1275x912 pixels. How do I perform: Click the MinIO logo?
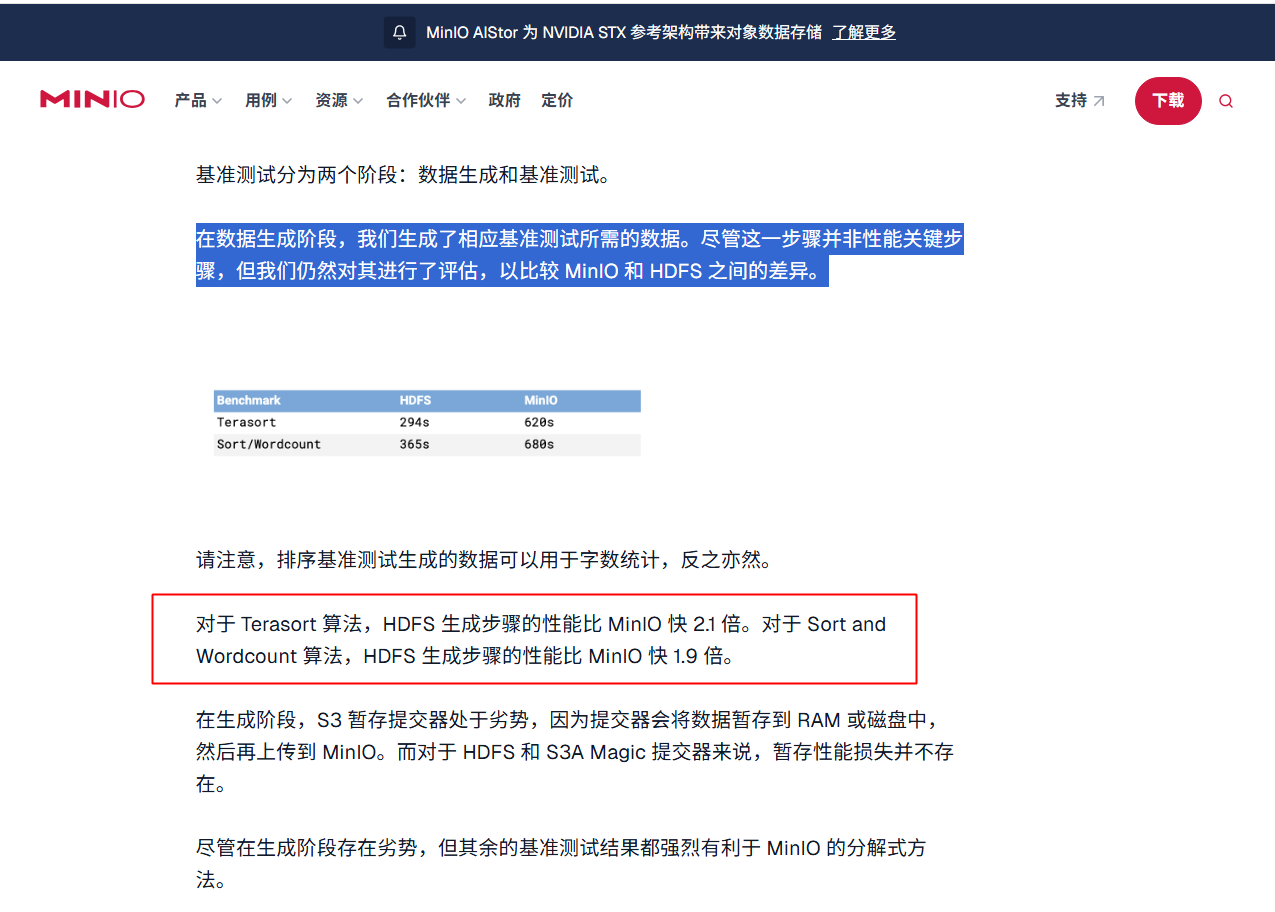92,100
